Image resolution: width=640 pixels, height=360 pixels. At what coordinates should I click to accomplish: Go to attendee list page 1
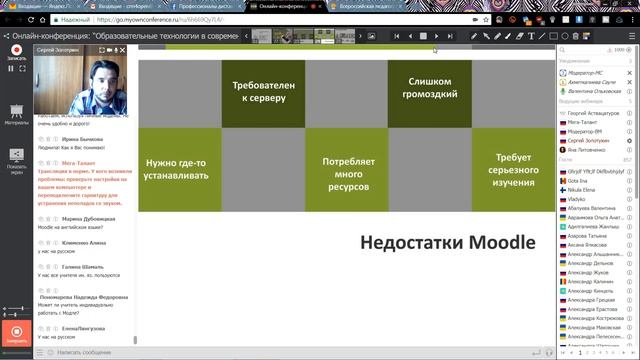pos(580,353)
